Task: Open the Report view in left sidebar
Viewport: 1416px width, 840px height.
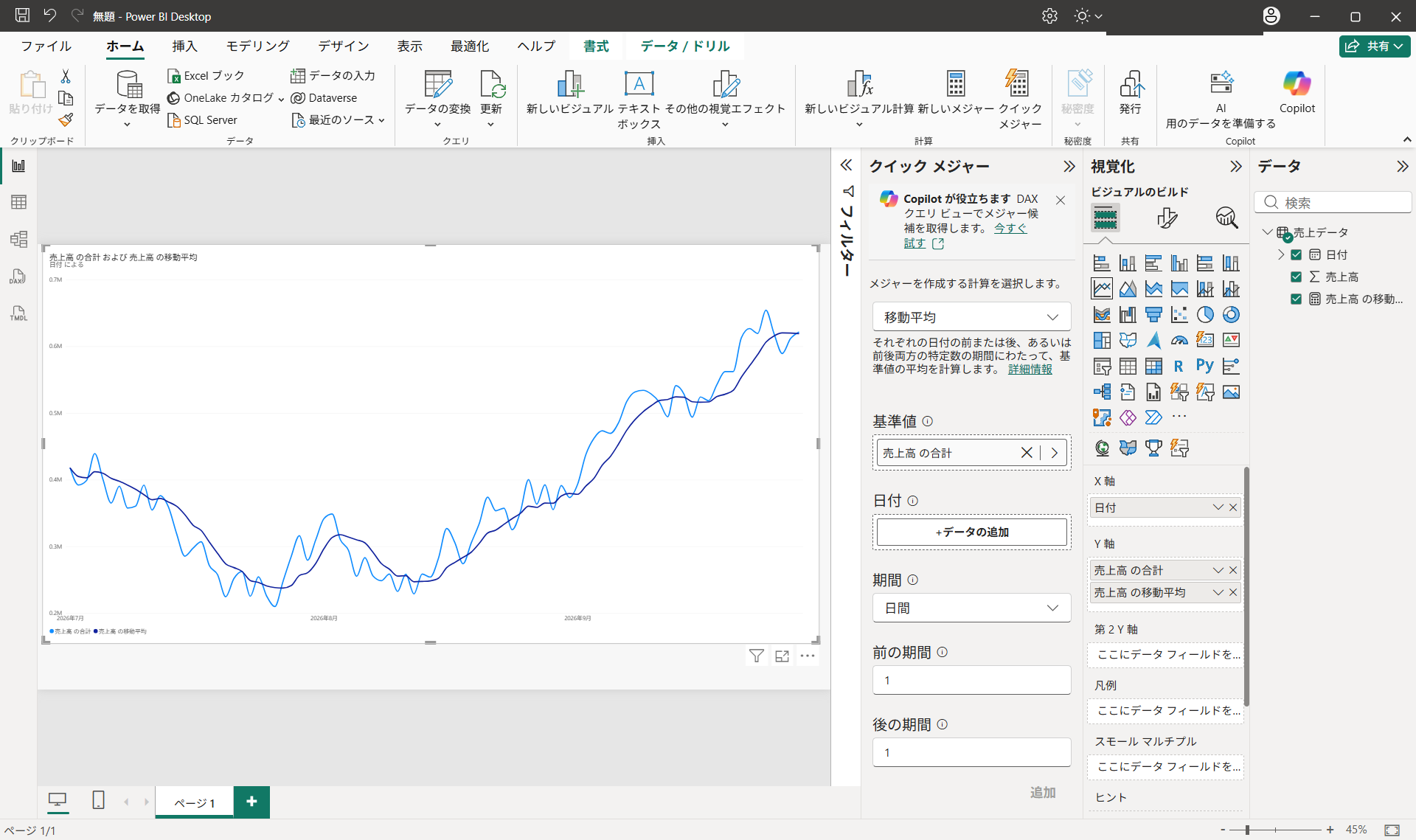Action: point(18,166)
